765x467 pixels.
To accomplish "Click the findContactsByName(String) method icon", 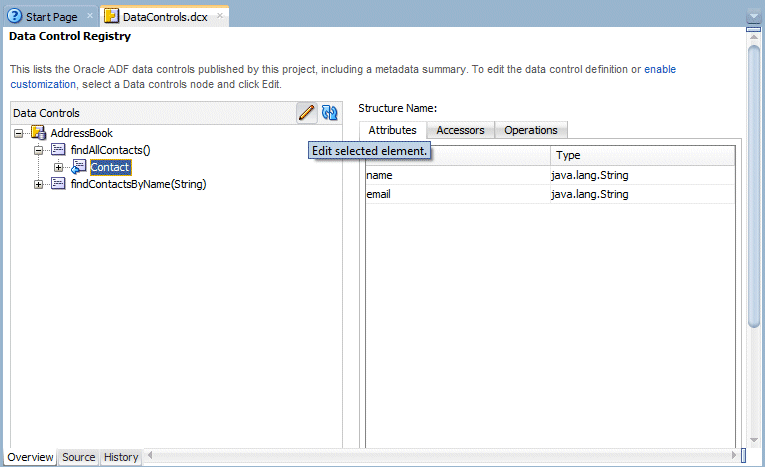I will [58, 183].
